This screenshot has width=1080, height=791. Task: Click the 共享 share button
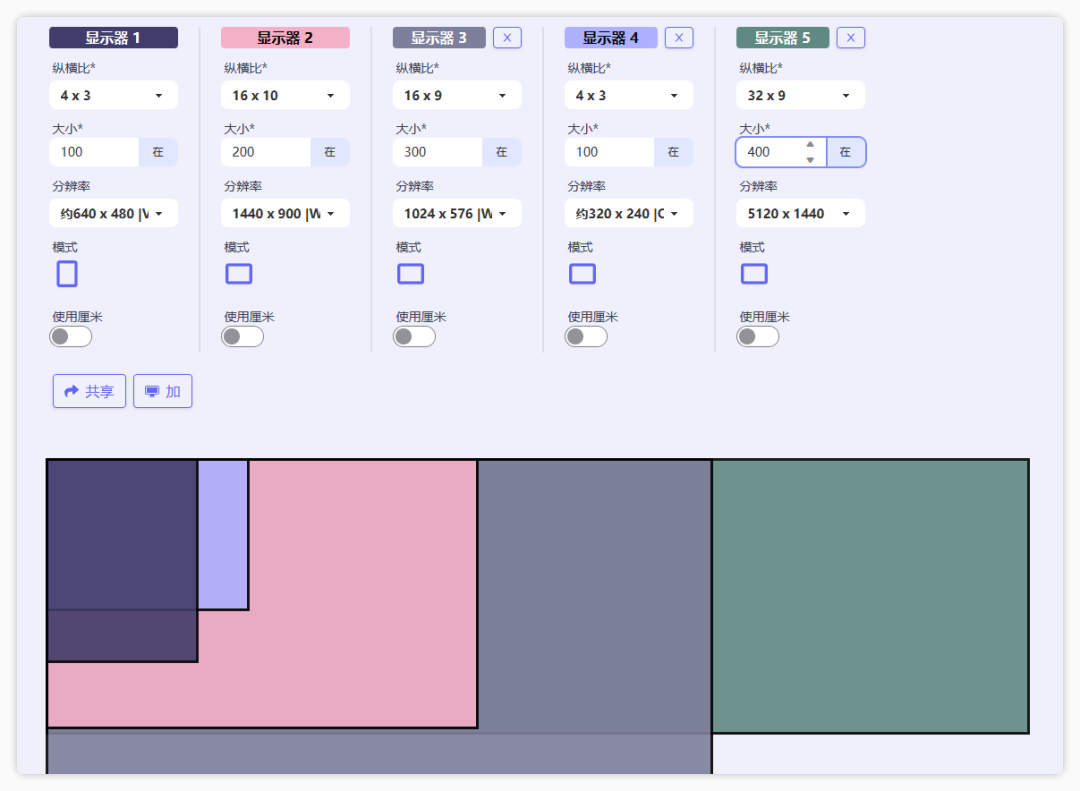pos(89,391)
